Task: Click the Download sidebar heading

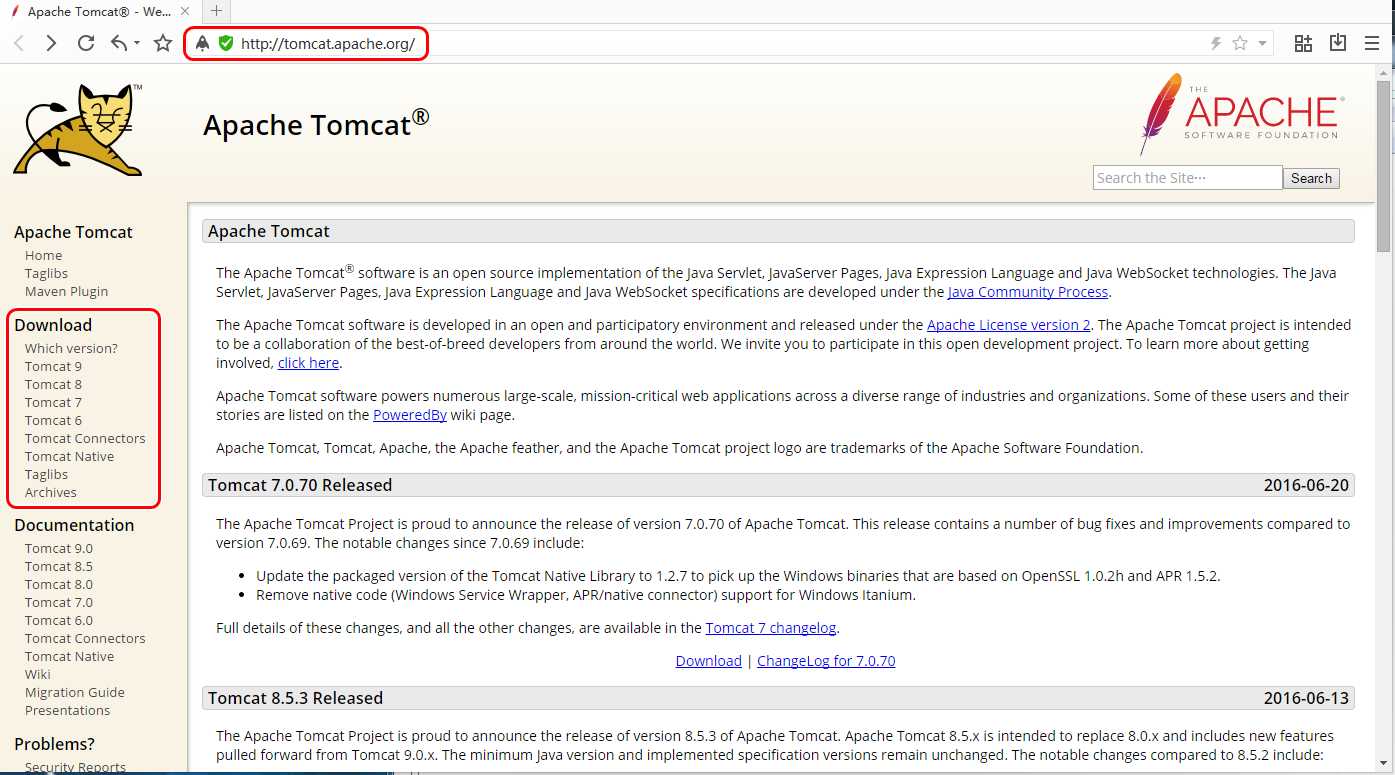Action: click(53, 325)
